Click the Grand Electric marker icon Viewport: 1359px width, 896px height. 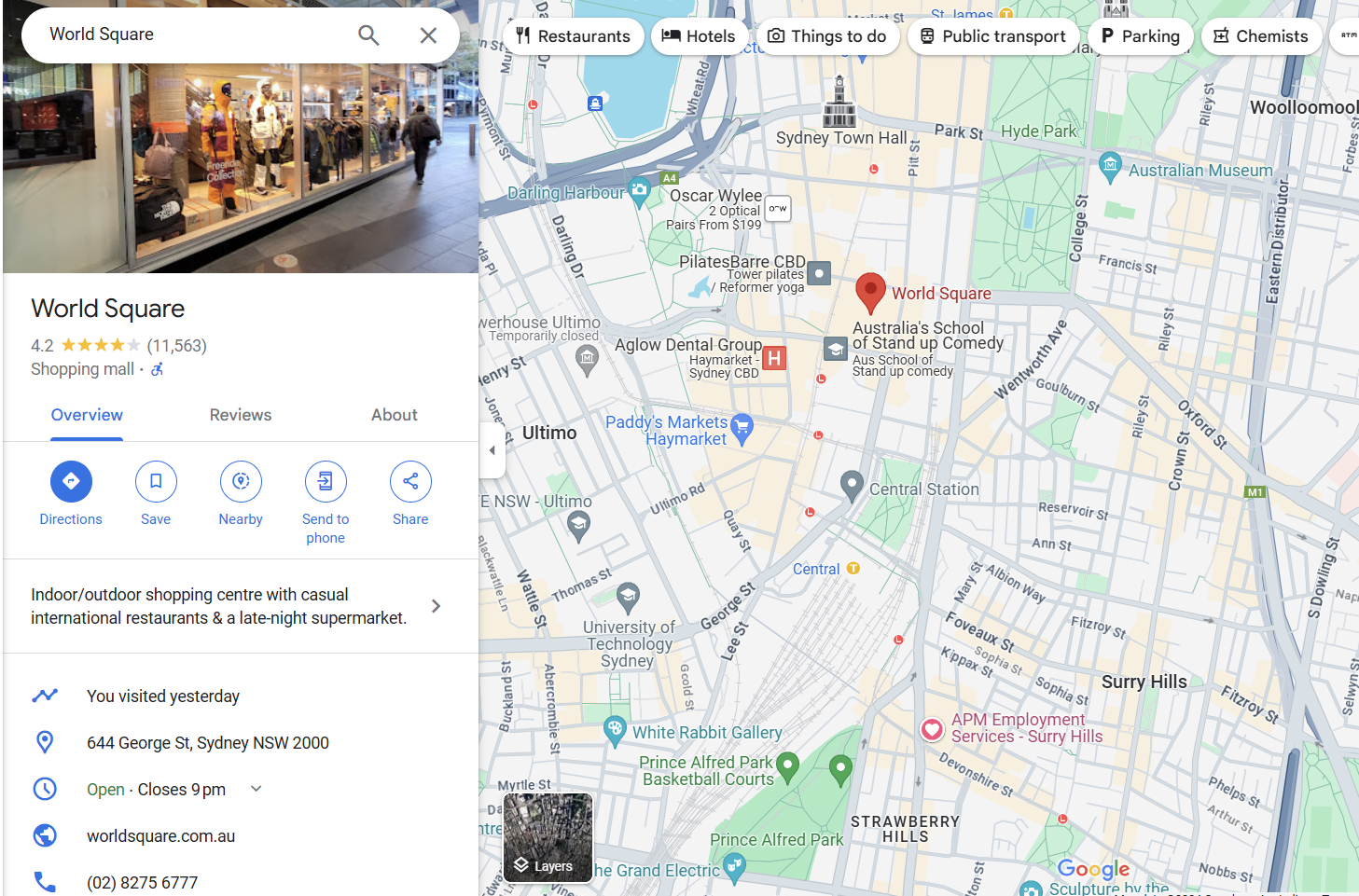pos(735,867)
